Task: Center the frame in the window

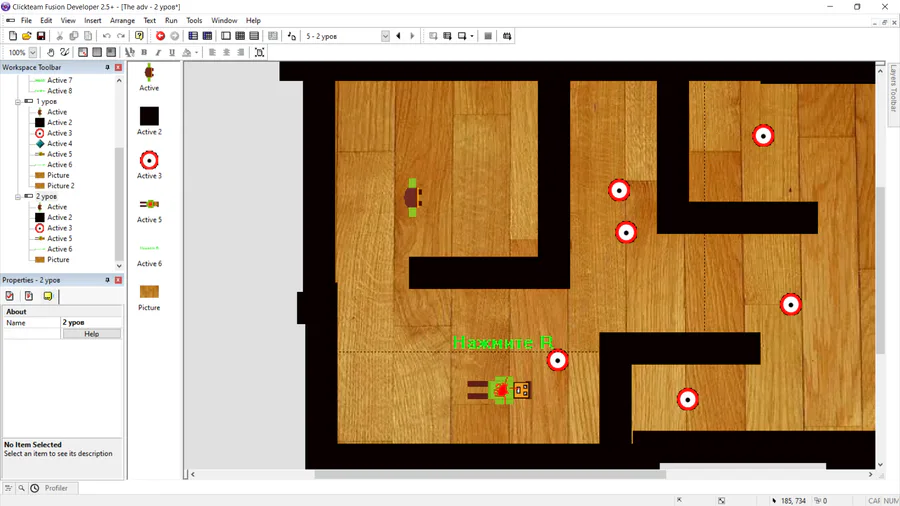Action: (x=259, y=52)
